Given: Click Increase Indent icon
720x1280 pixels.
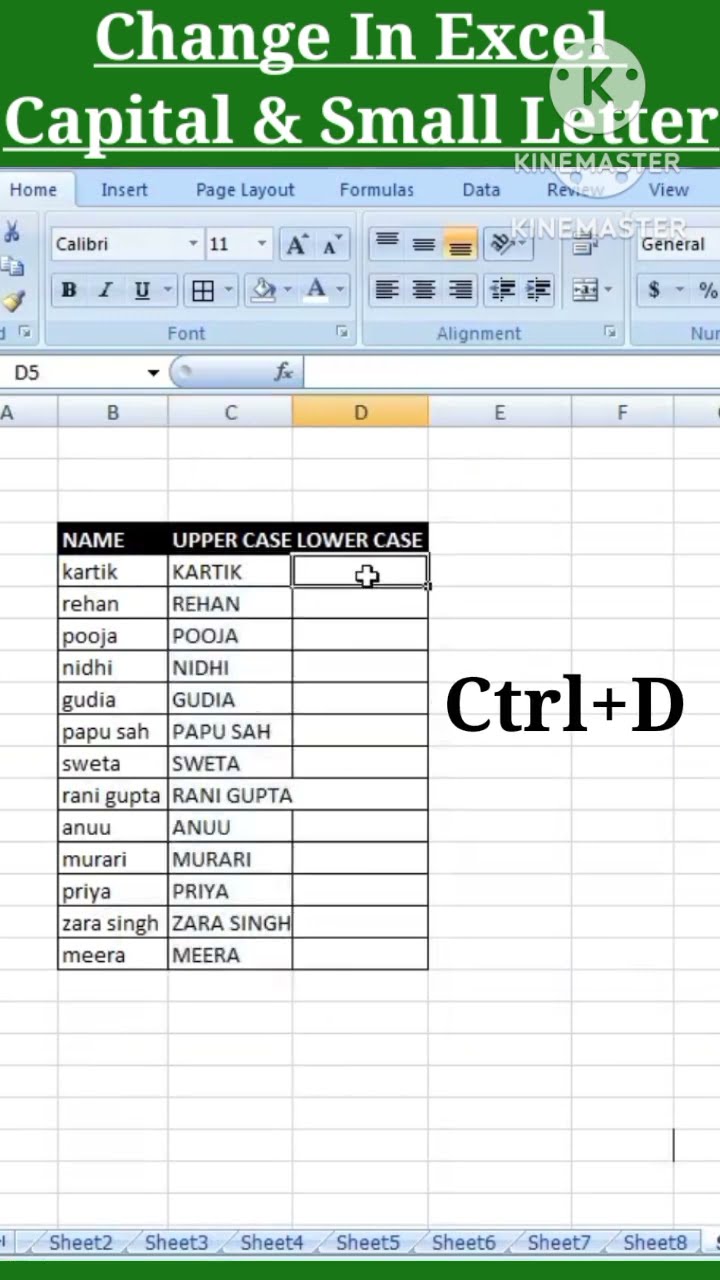Looking at the screenshot, I should click(538, 290).
